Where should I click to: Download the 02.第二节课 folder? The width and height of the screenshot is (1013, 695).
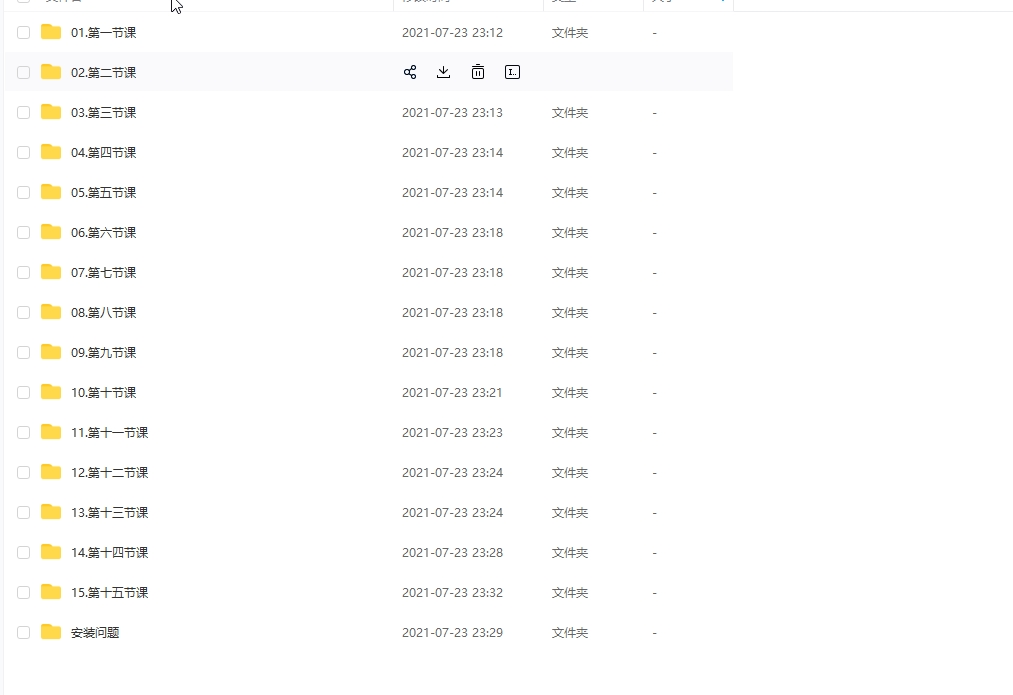pos(443,72)
